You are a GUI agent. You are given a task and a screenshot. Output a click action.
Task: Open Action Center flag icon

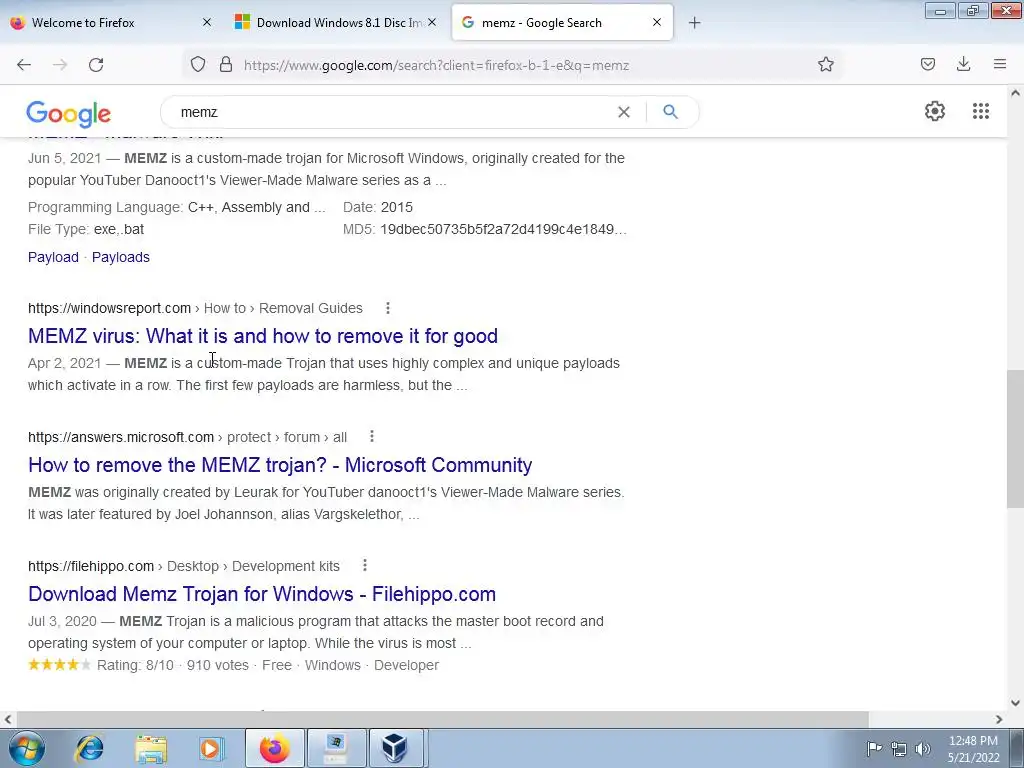pos(874,748)
